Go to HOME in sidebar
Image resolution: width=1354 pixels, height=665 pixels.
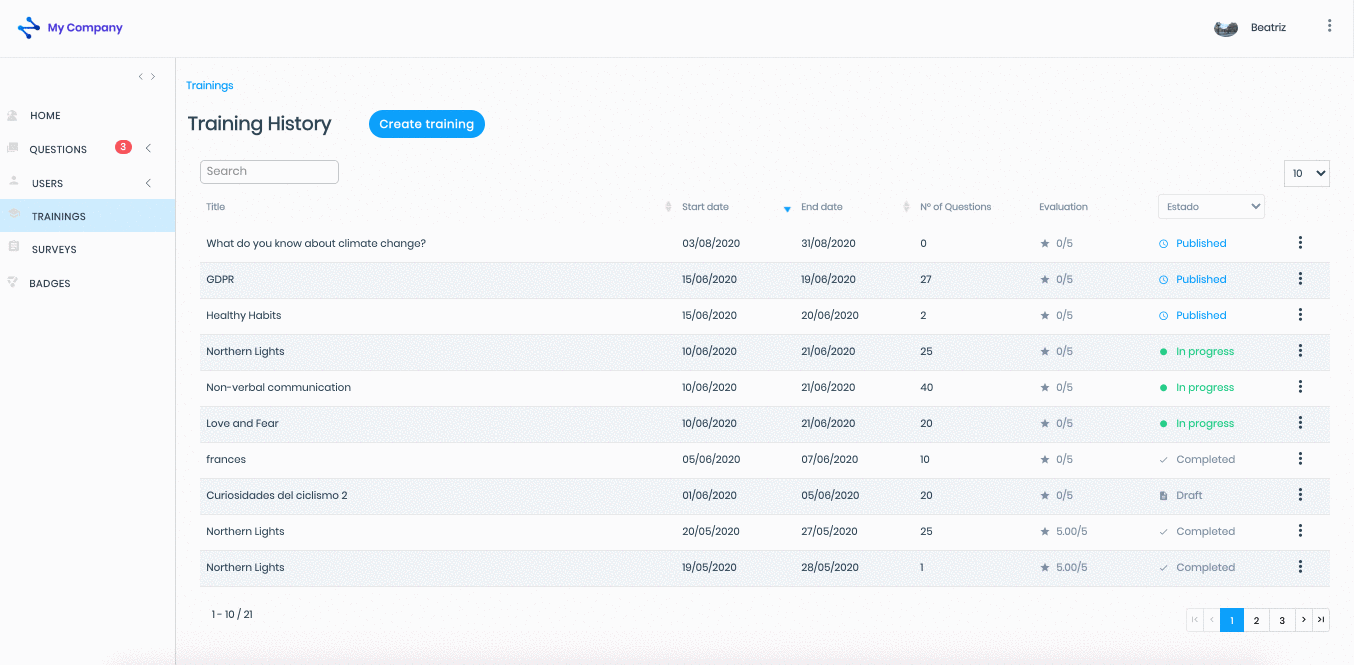click(45, 116)
